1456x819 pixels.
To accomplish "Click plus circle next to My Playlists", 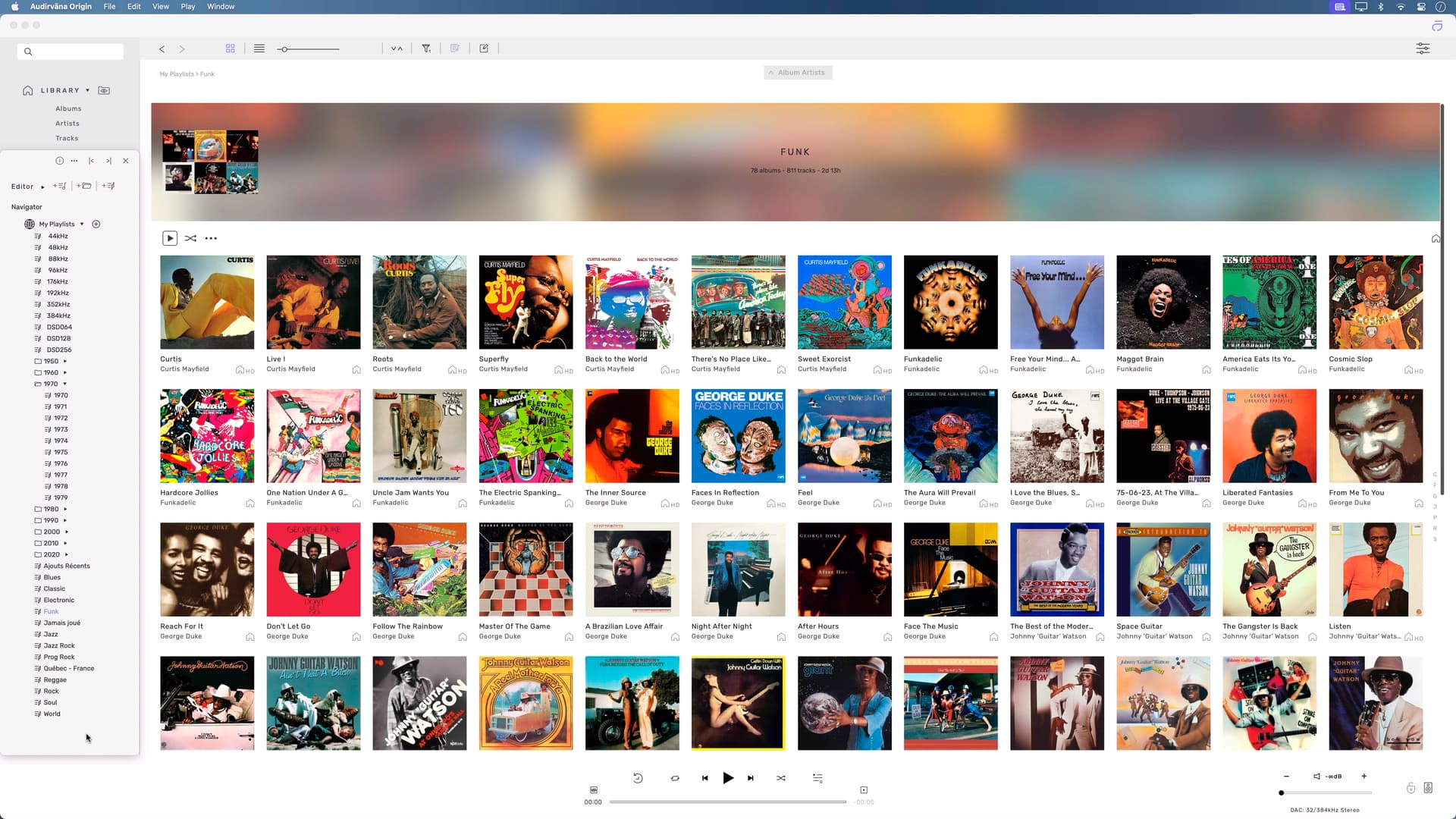I will pos(96,224).
